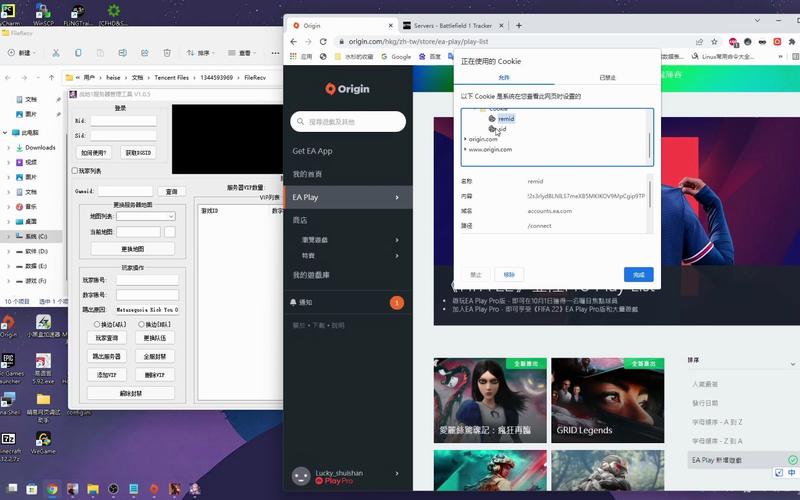Click the 获取SGSID button in tool window

pyautogui.click(x=138, y=153)
